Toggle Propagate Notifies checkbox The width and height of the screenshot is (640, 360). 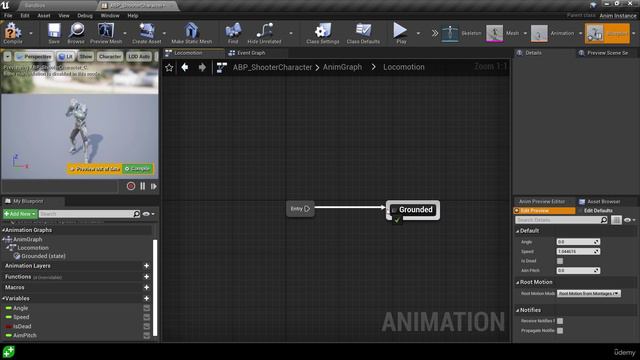click(560, 331)
